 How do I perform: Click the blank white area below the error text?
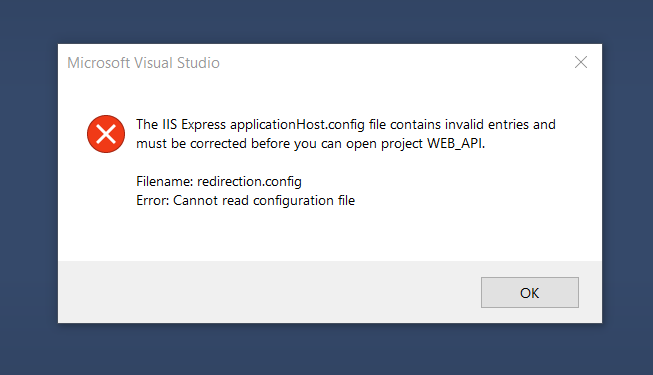click(x=329, y=235)
